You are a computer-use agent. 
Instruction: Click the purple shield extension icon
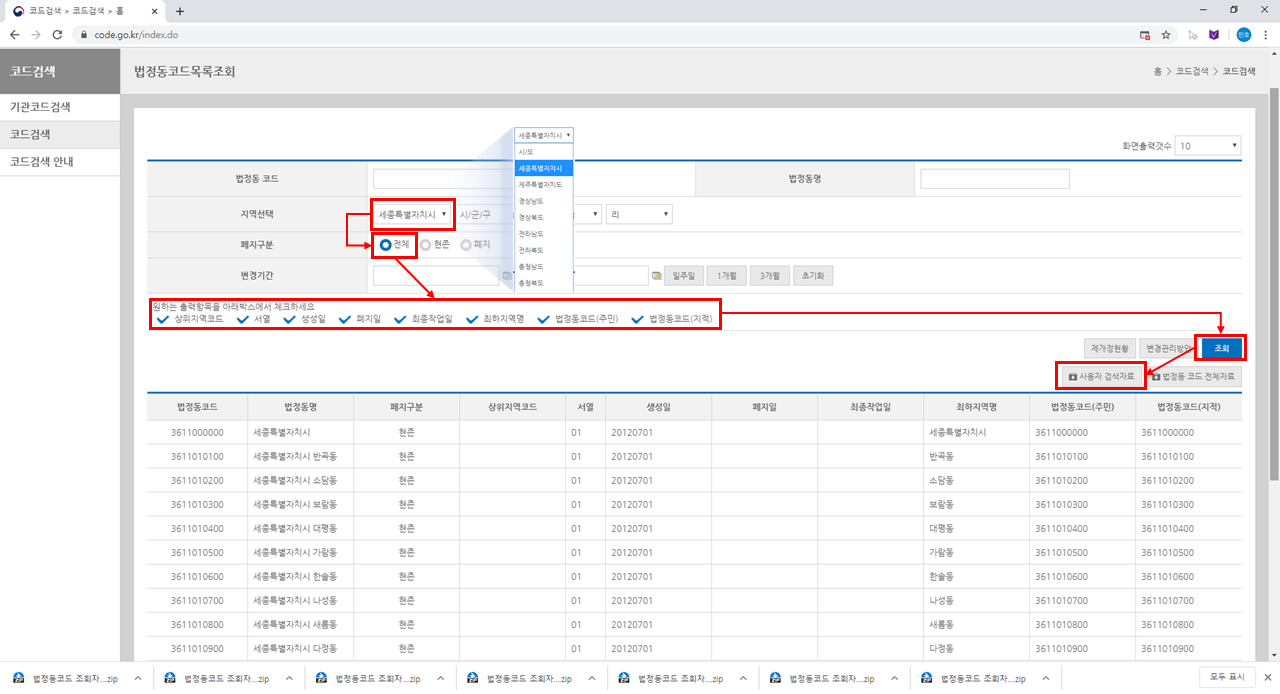pos(1214,34)
